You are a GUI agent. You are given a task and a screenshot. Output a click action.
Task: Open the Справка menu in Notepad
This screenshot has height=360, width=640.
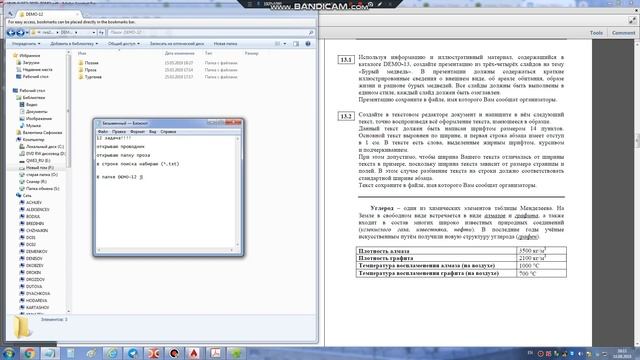(x=168, y=132)
